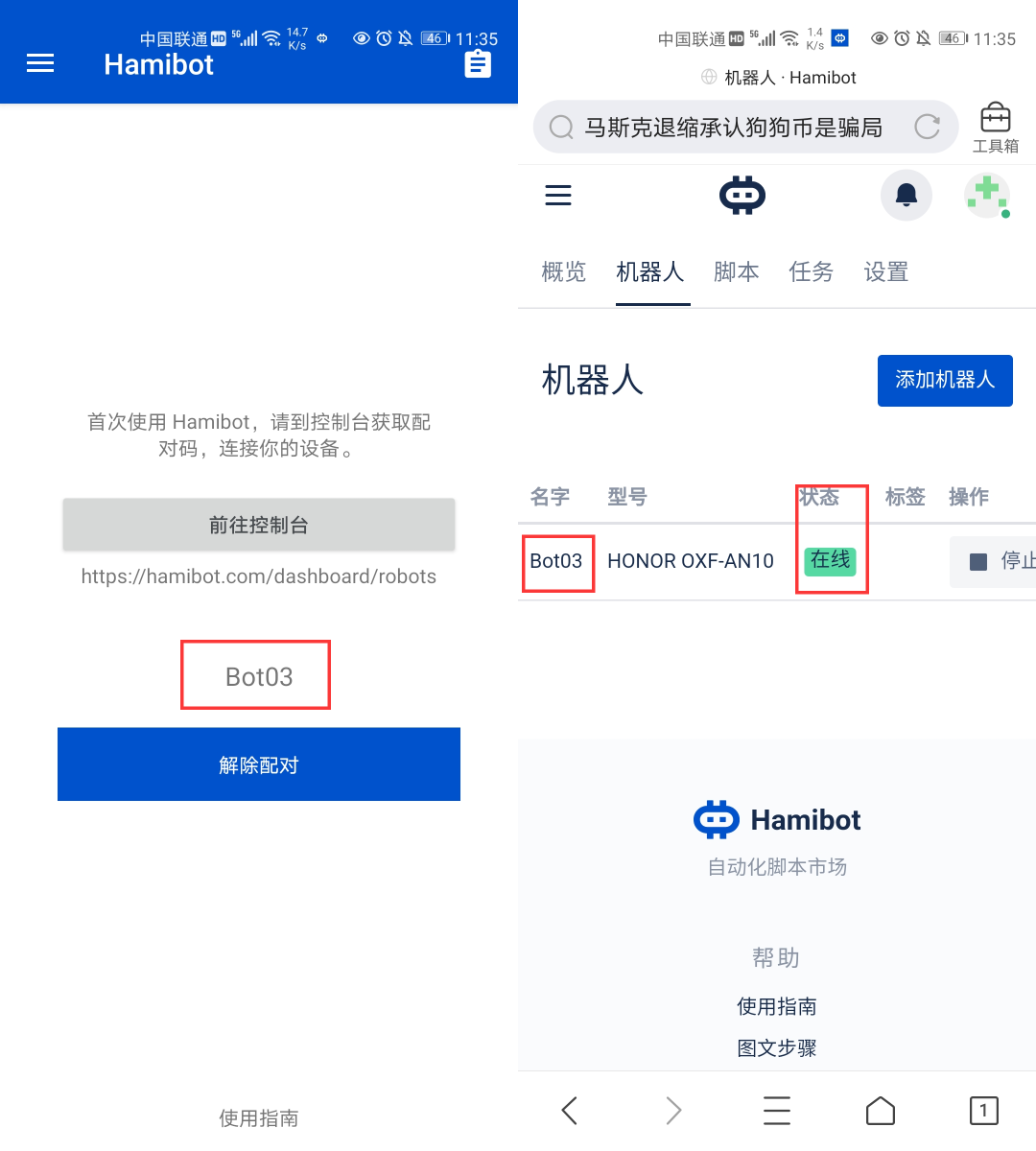Tap the 解除配对 button
The image size is (1036, 1151).
259,764
